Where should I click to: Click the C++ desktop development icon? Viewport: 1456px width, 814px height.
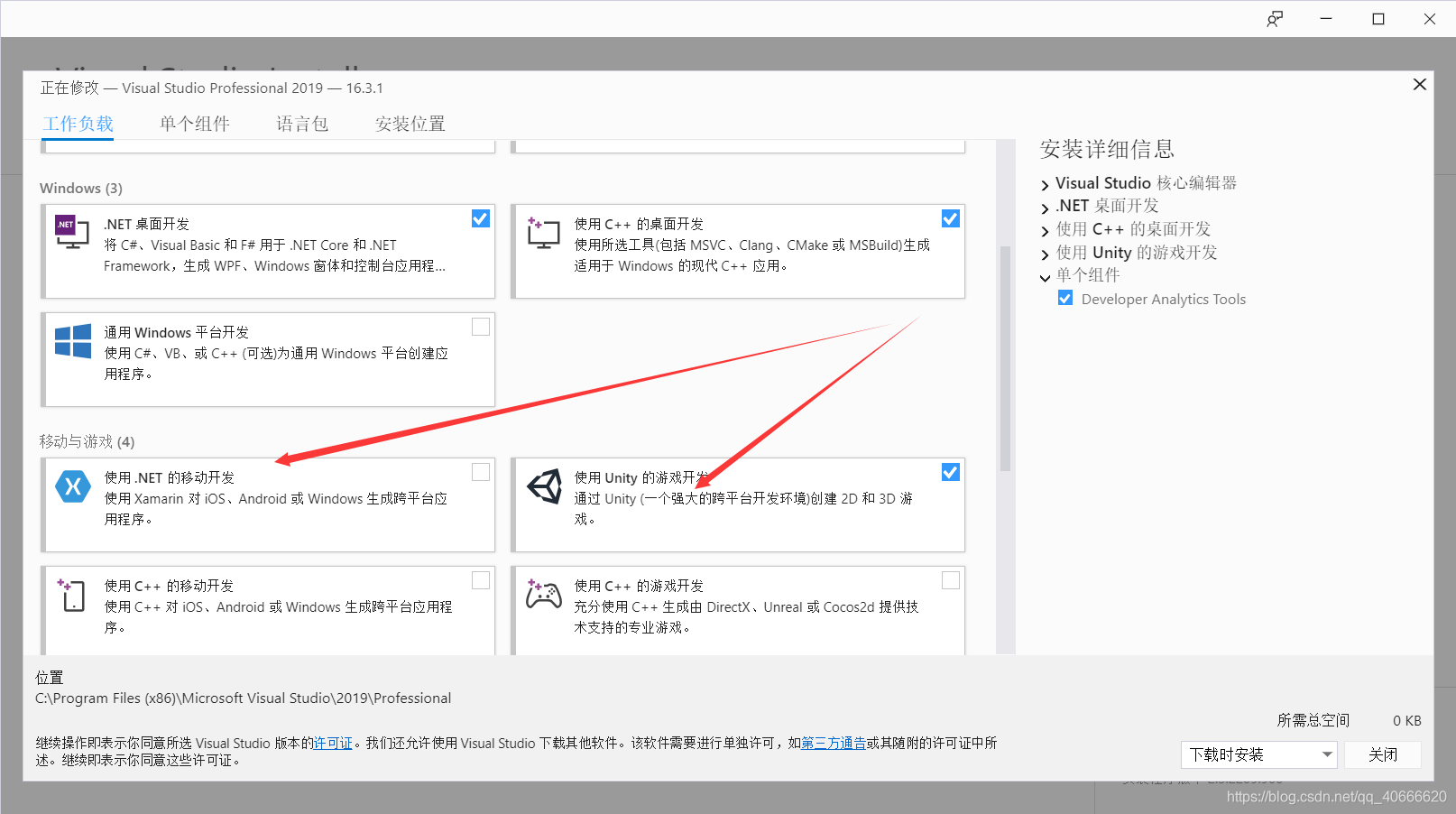pyautogui.click(x=544, y=233)
